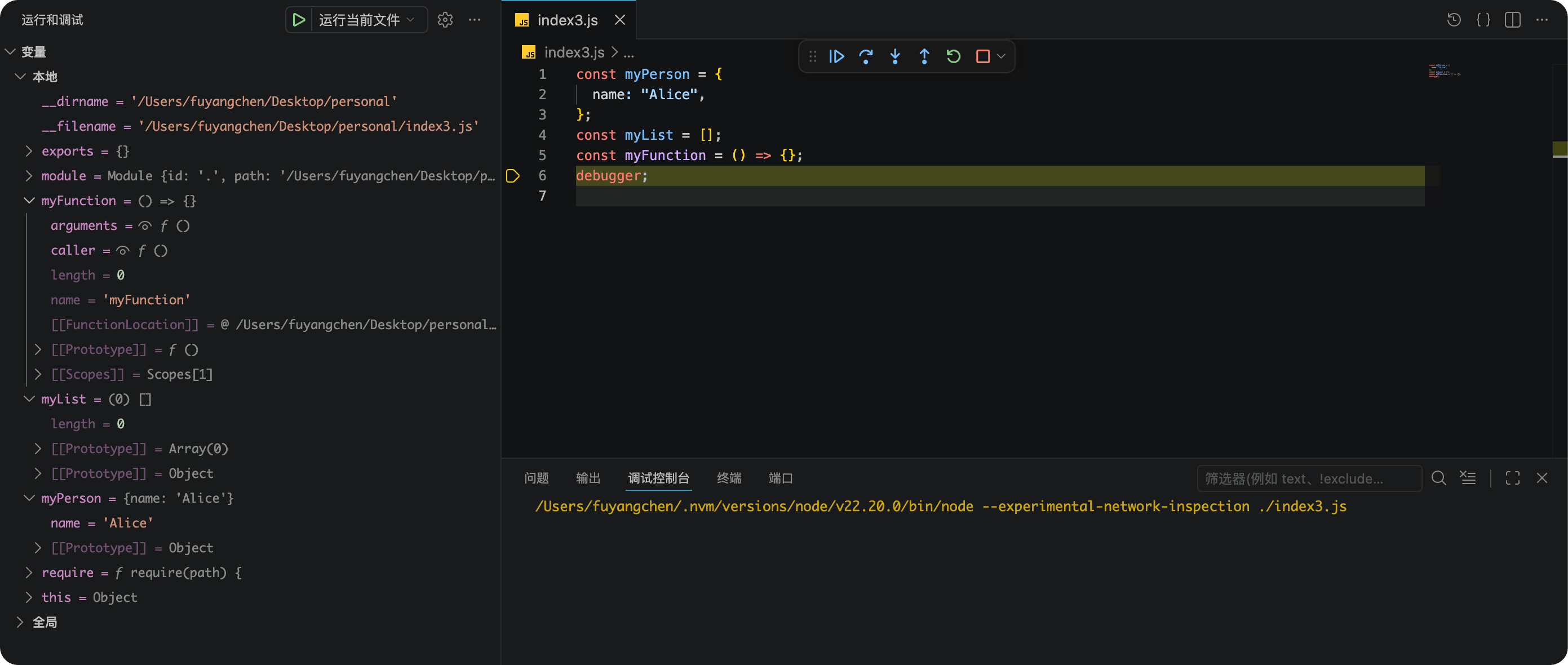Focus the debug console filter input

1309,479
